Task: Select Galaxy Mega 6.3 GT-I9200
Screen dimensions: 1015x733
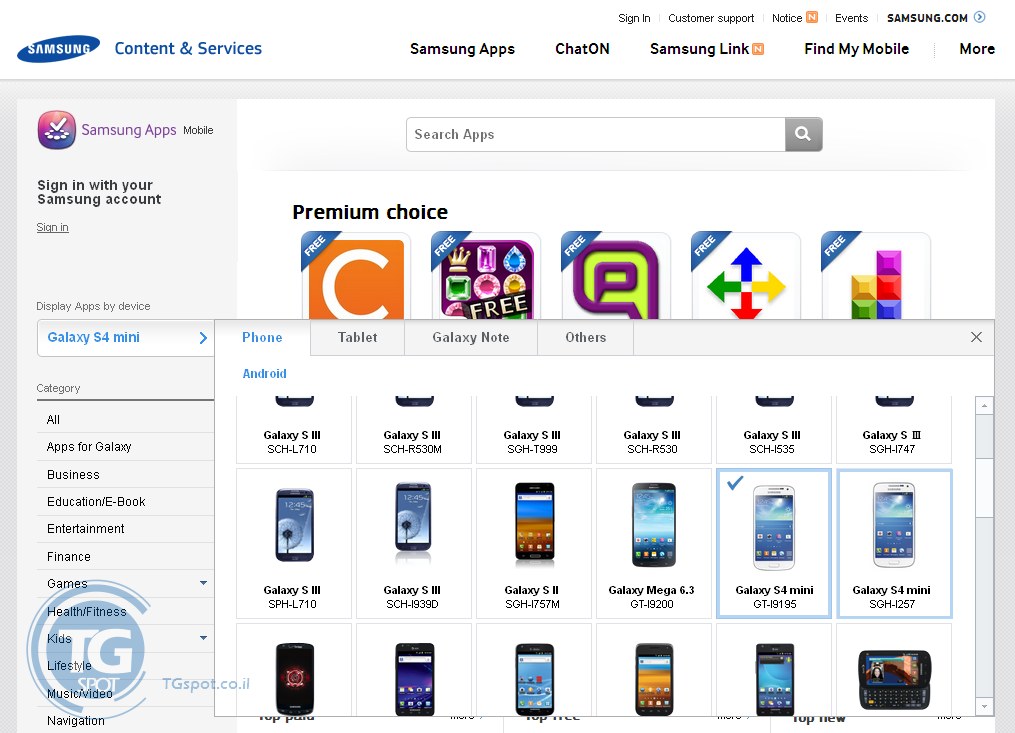Action: (654, 543)
